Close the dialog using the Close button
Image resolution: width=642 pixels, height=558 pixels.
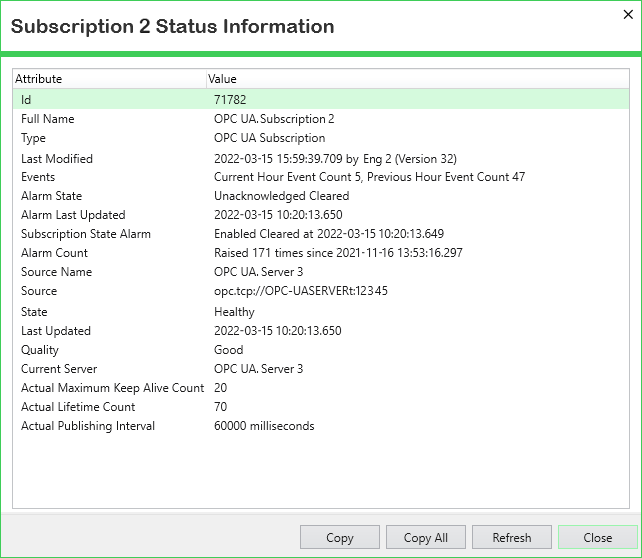point(597,537)
